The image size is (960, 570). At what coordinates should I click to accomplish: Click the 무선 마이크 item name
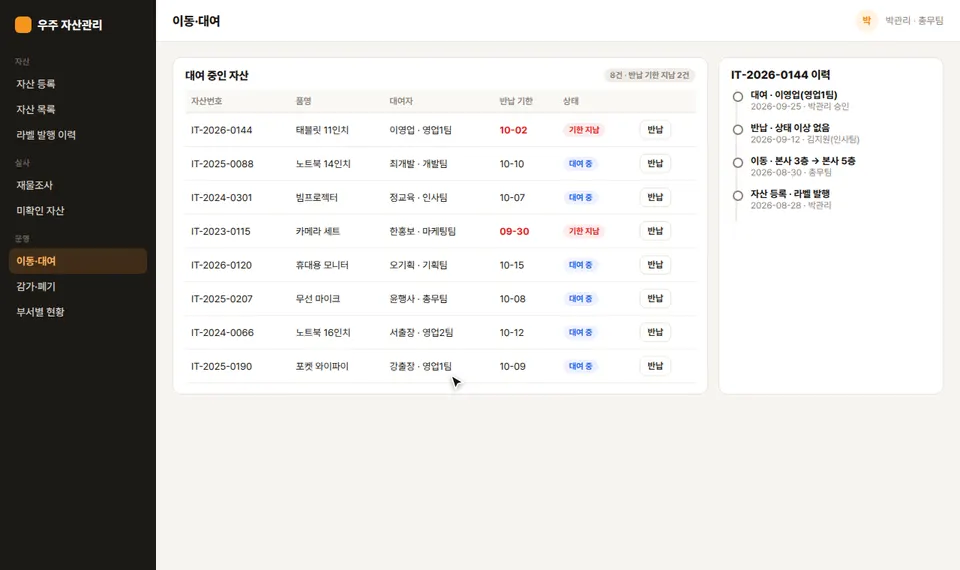[318, 299]
